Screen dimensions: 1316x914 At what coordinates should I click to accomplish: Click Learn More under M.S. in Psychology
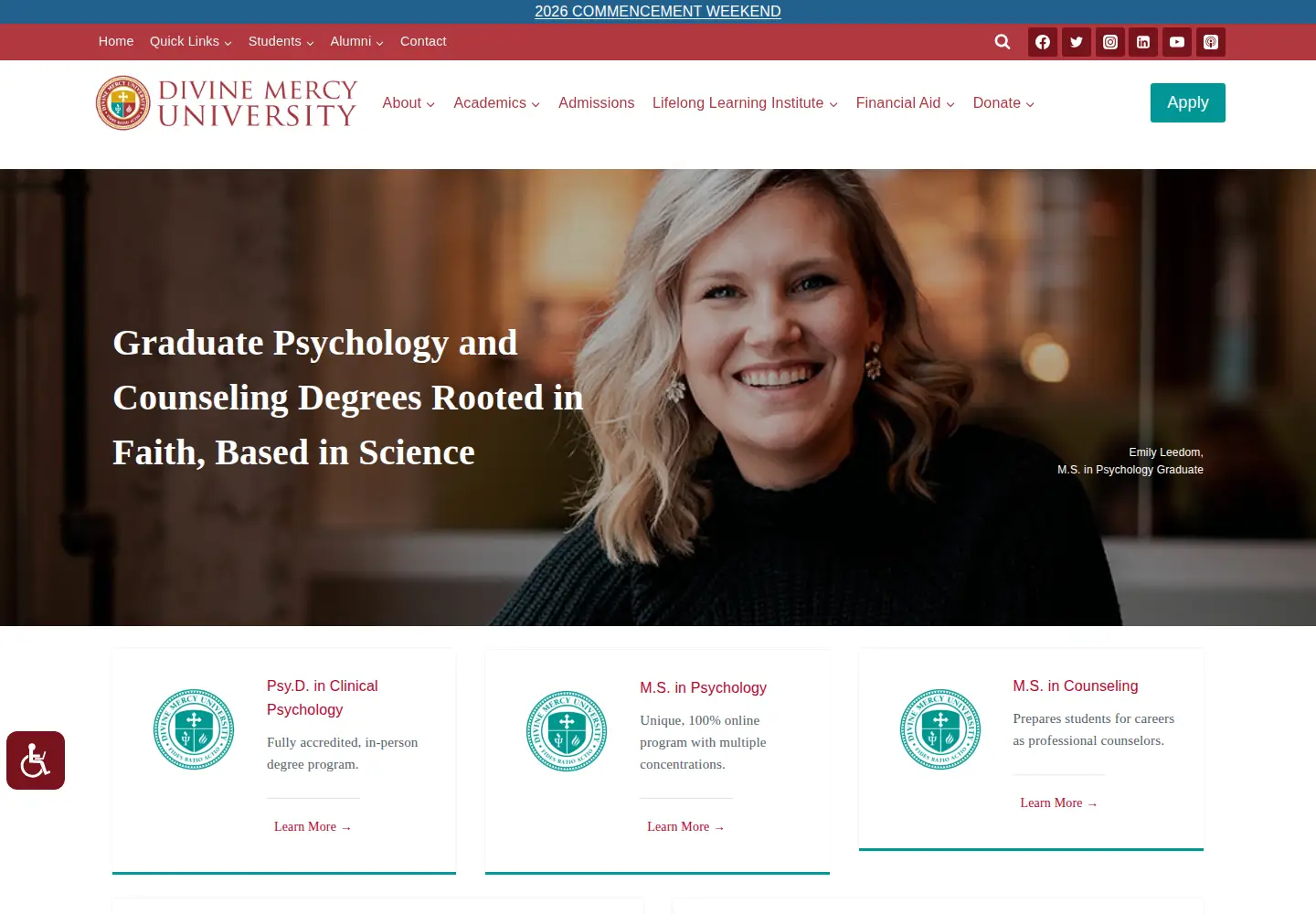coord(685,826)
